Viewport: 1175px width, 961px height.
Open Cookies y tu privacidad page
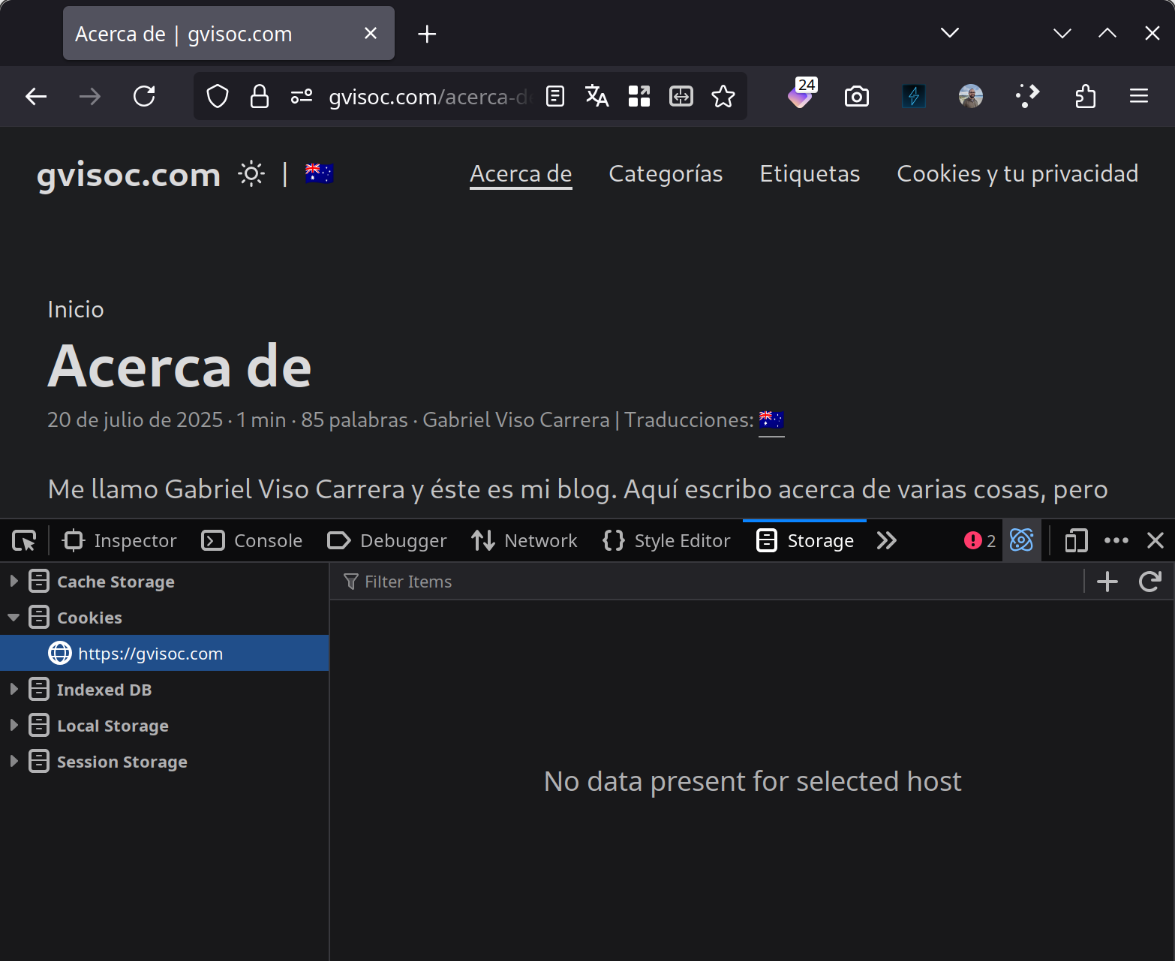click(x=1018, y=174)
